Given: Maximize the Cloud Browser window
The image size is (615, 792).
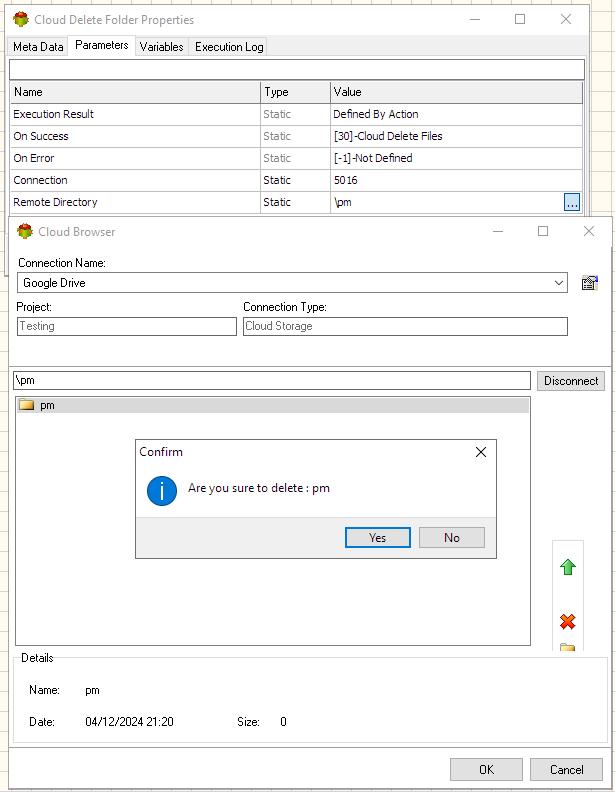Looking at the screenshot, I should pyautogui.click(x=543, y=231).
